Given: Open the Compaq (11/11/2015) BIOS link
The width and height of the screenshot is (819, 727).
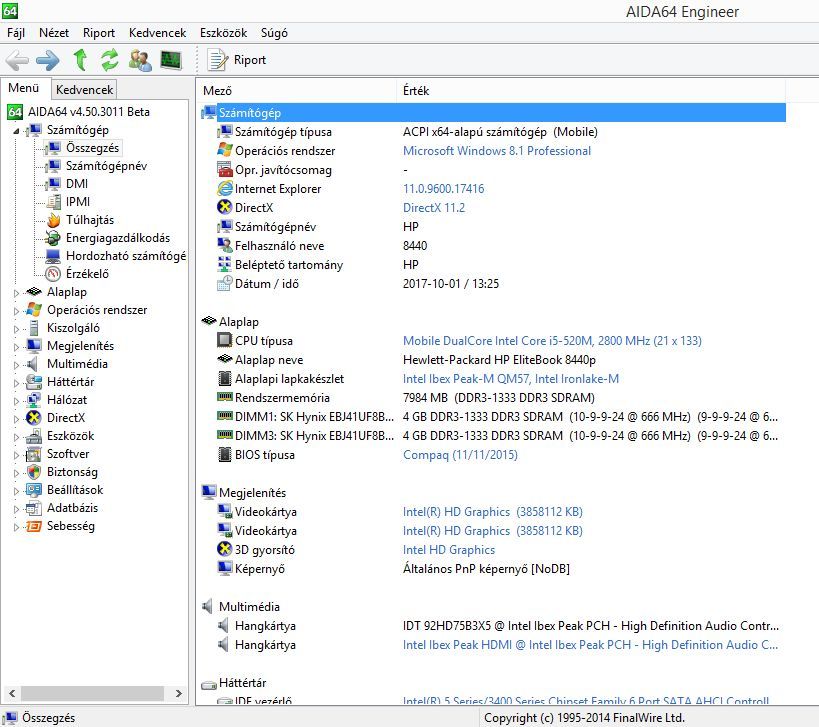Looking at the screenshot, I should click(x=460, y=455).
